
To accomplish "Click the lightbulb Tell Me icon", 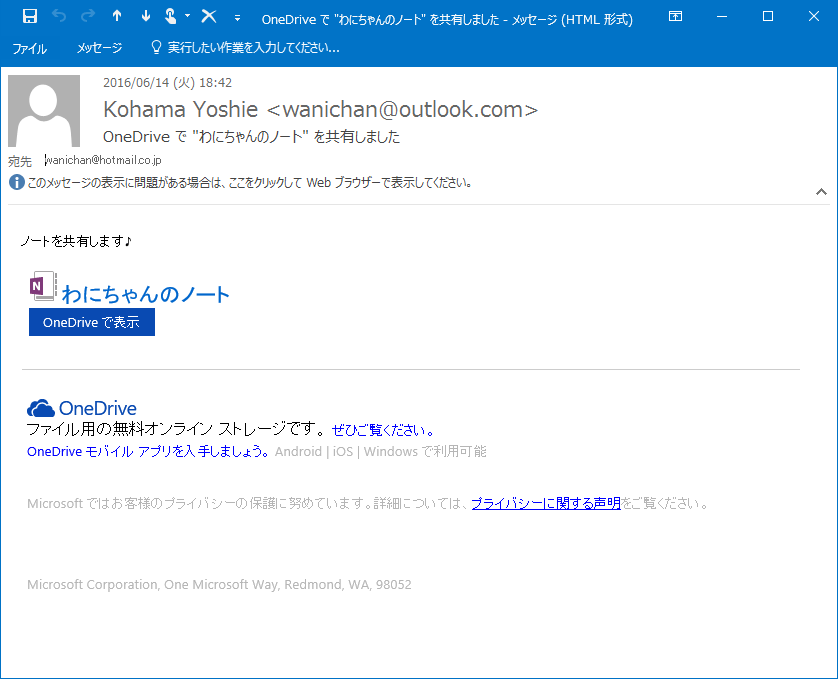I will pyautogui.click(x=156, y=47).
